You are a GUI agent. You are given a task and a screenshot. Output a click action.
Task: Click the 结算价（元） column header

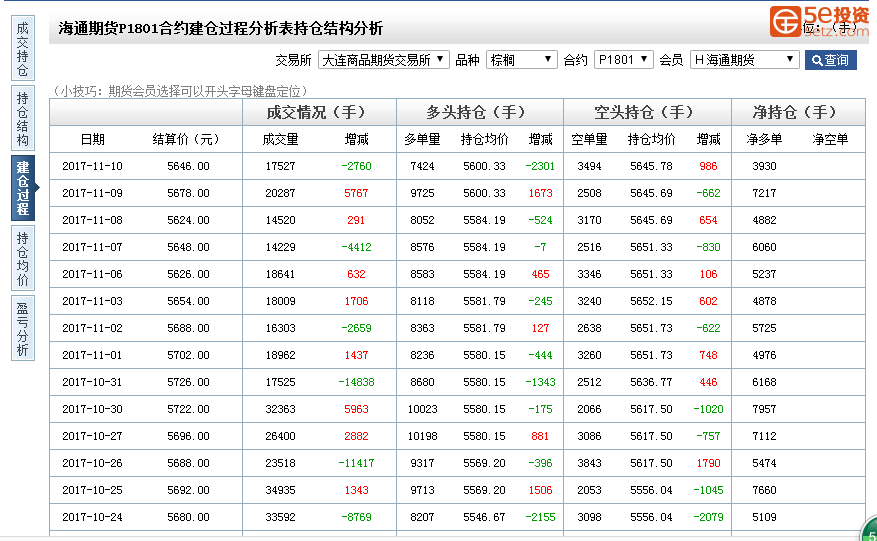(x=186, y=139)
